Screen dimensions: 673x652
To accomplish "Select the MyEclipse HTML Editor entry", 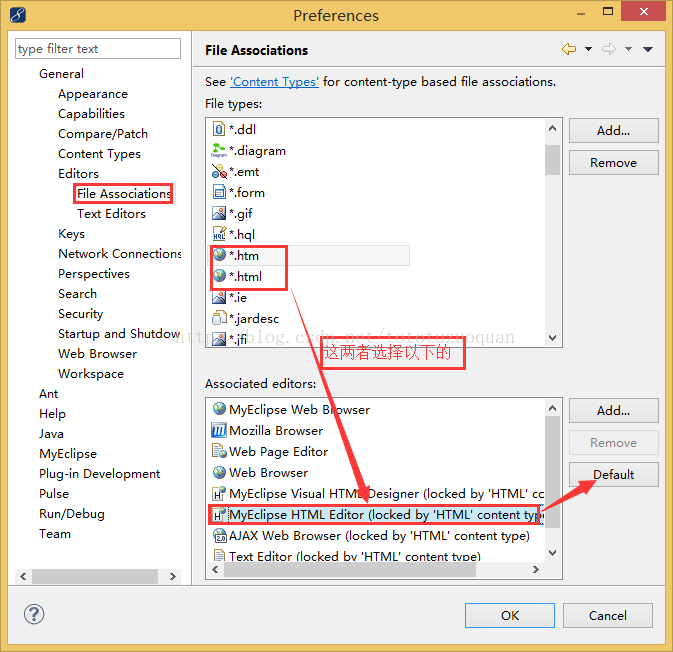I will tap(376, 515).
